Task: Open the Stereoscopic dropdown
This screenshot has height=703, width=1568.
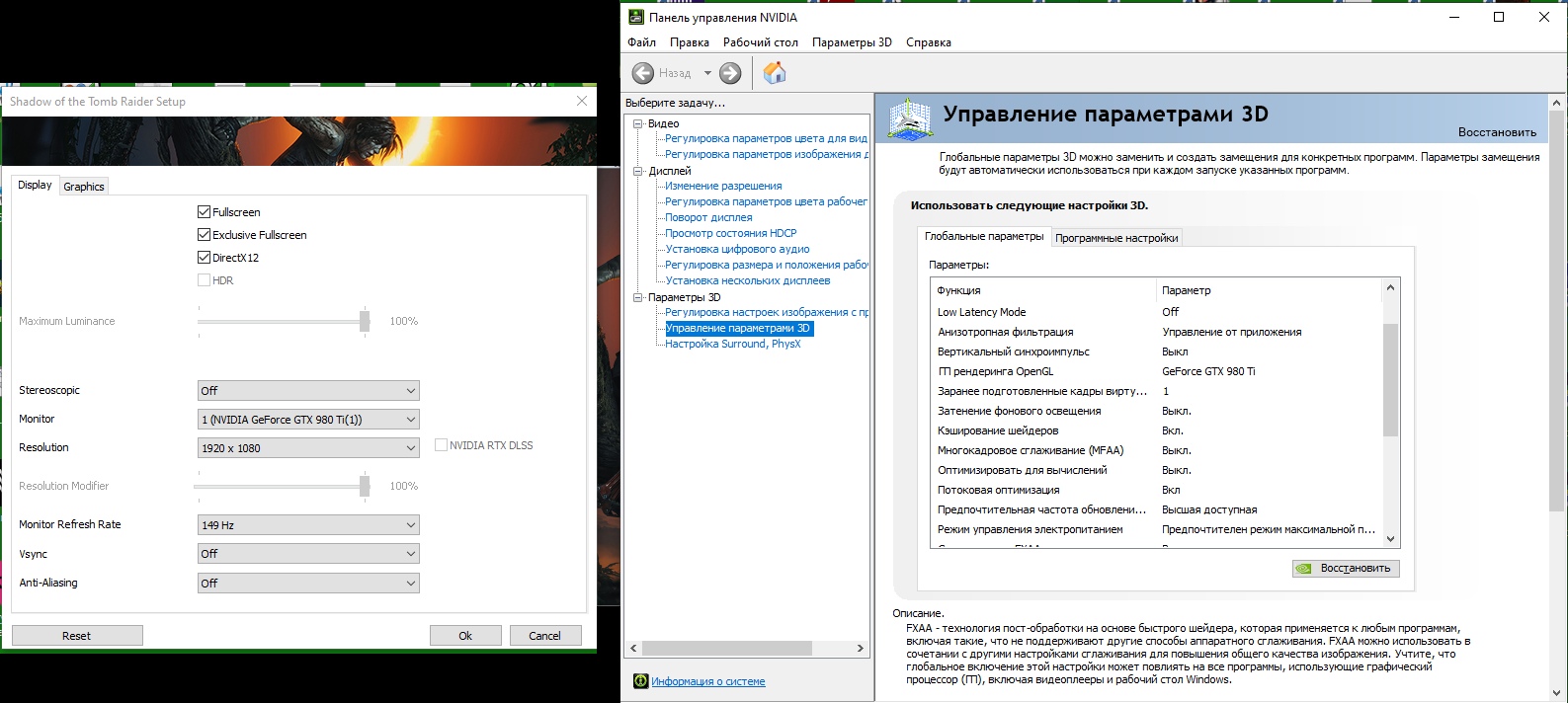Action: pyautogui.click(x=308, y=391)
